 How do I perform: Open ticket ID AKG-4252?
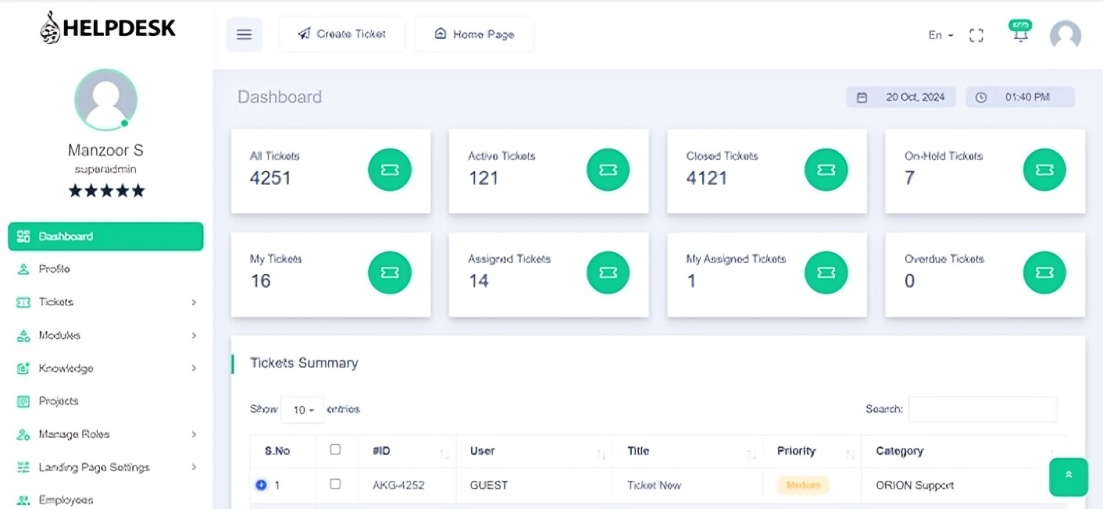[x=399, y=485]
